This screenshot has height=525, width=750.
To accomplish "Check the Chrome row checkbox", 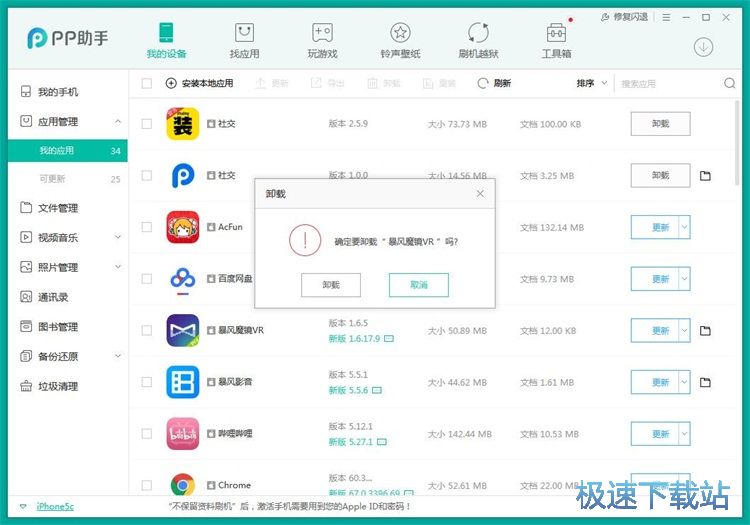I will pyautogui.click(x=147, y=485).
